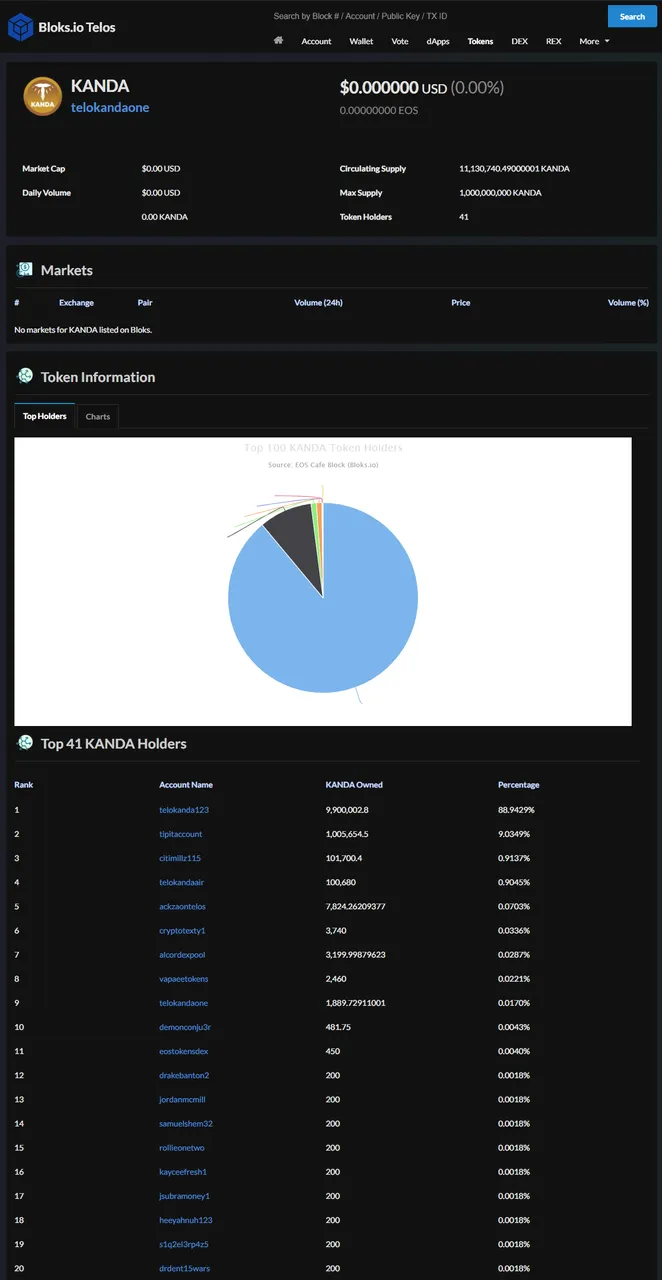Open the samuelshem32 account link

[x=186, y=1123]
